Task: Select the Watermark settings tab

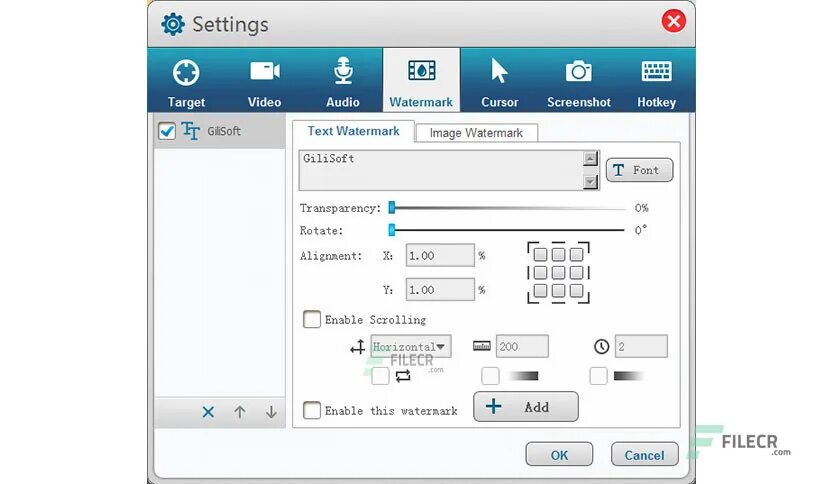Action: [421, 80]
